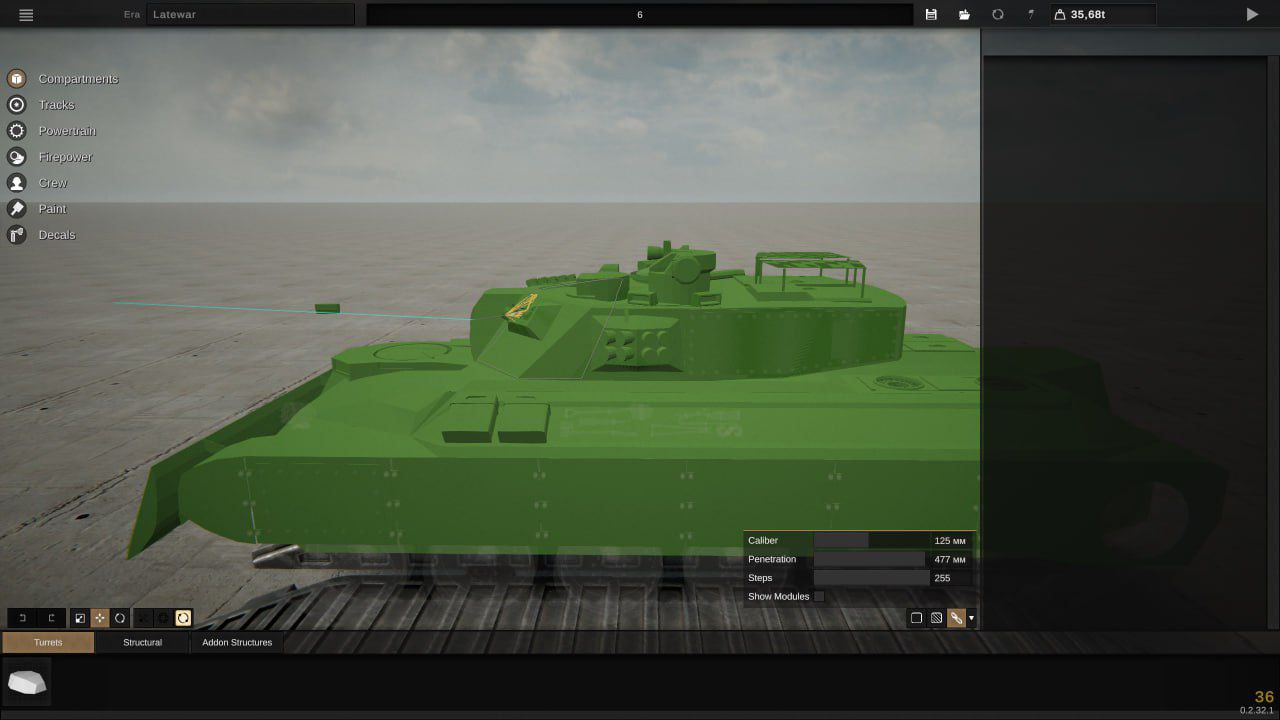Select the scale gizmo tool
The width and height of the screenshot is (1280, 720).
pos(80,618)
